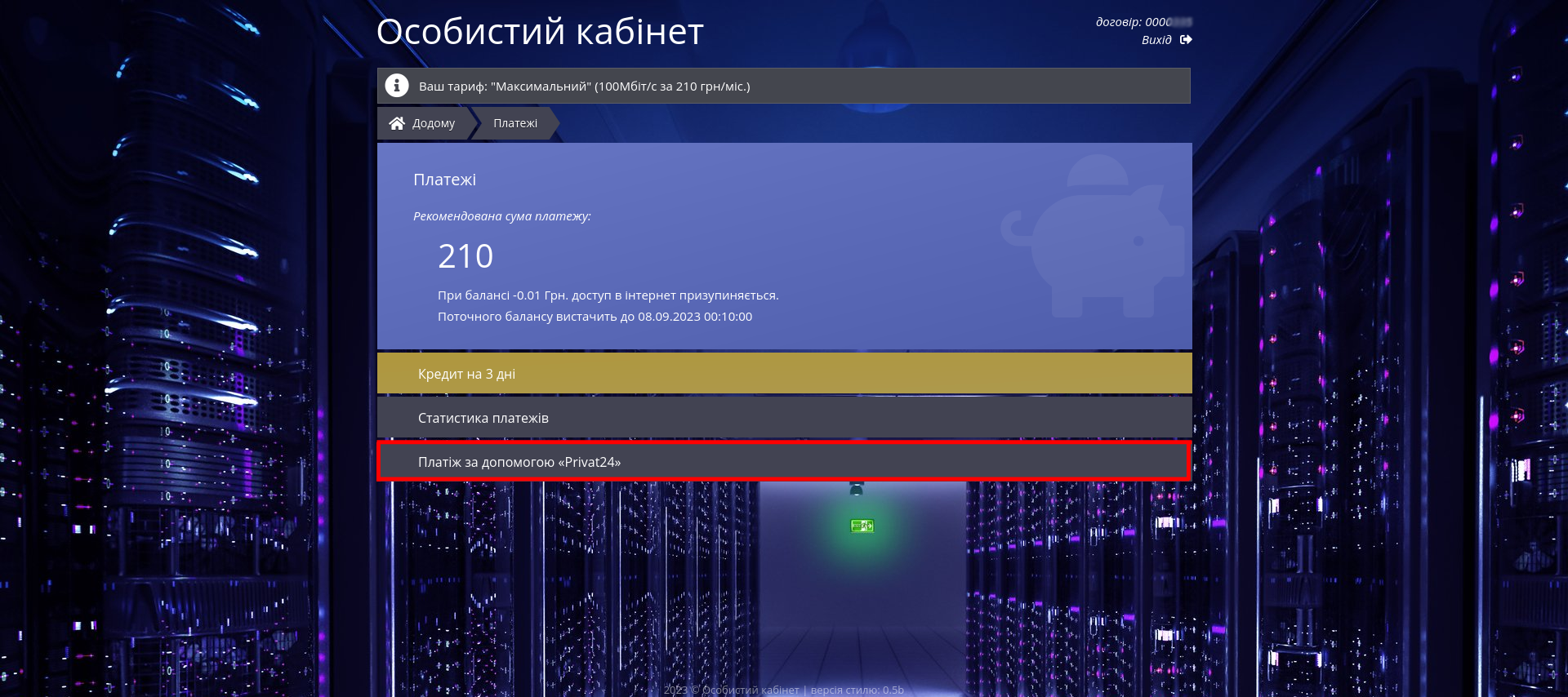Click the balance -0.01 Грн. notice line
This screenshot has width=1568, height=697.
608,295
